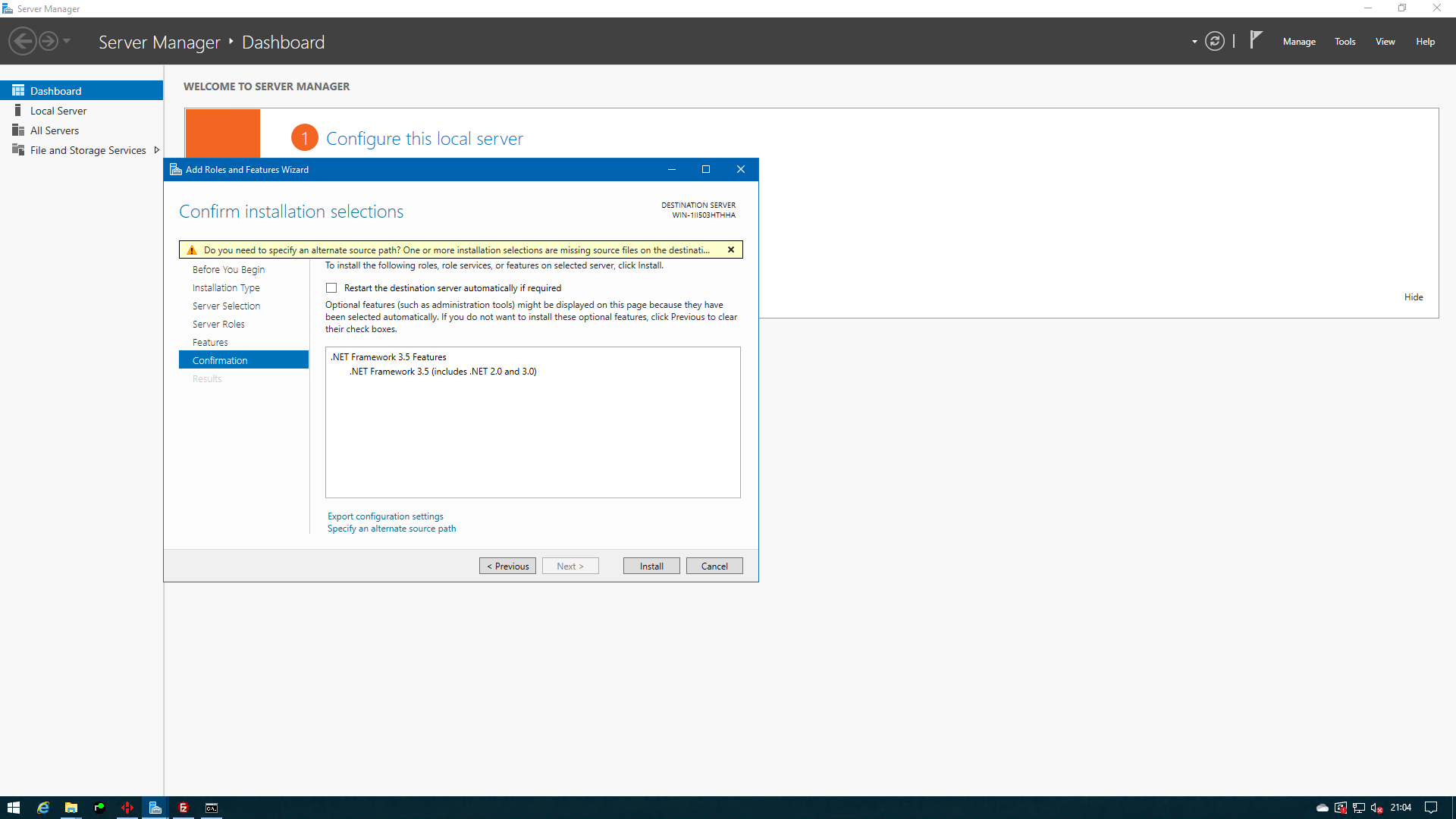This screenshot has width=1456, height=819.
Task: Open dropdown arrow beside refresh icon
Action: pyautogui.click(x=1194, y=42)
